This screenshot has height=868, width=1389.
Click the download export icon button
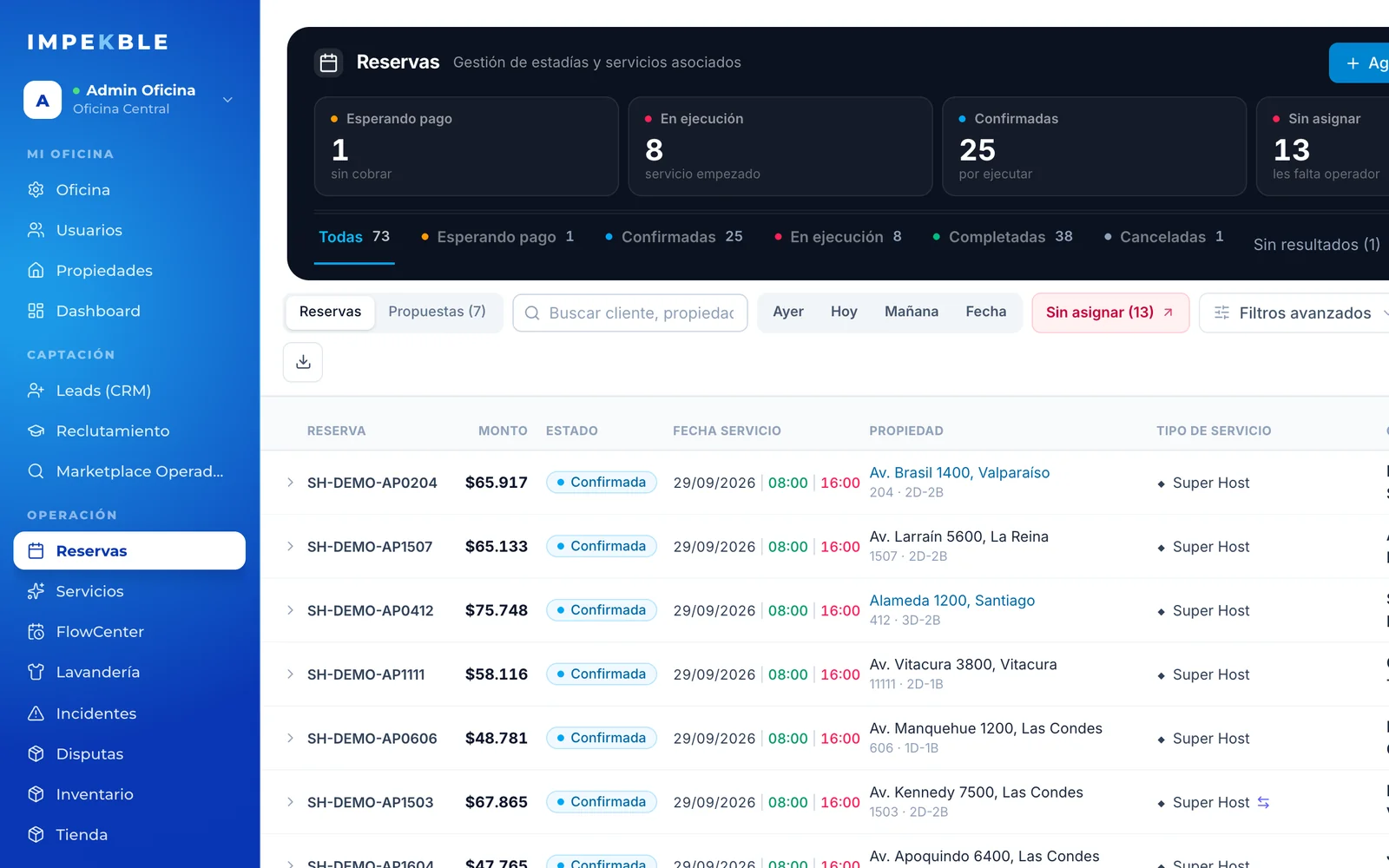tap(303, 362)
